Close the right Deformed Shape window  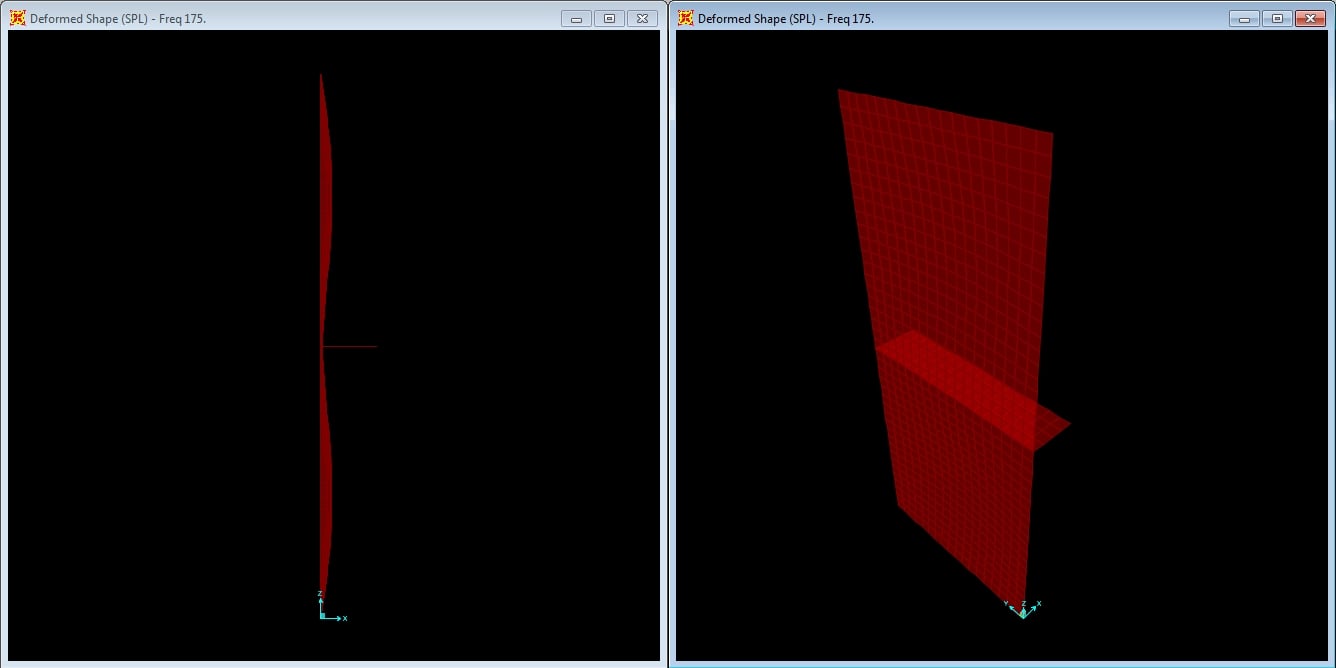[1310, 18]
